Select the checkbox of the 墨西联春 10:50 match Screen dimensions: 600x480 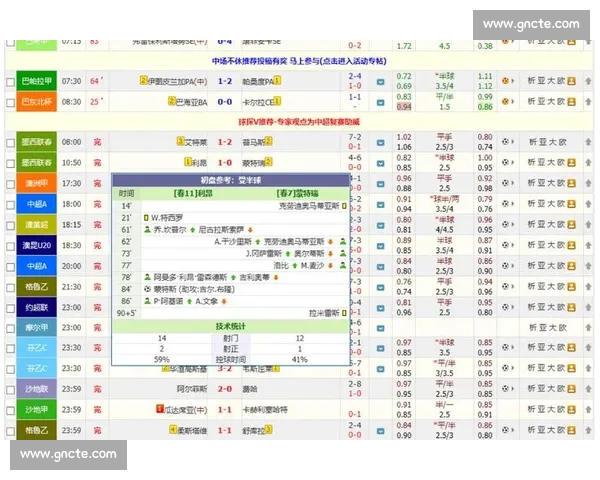[x=10, y=164]
